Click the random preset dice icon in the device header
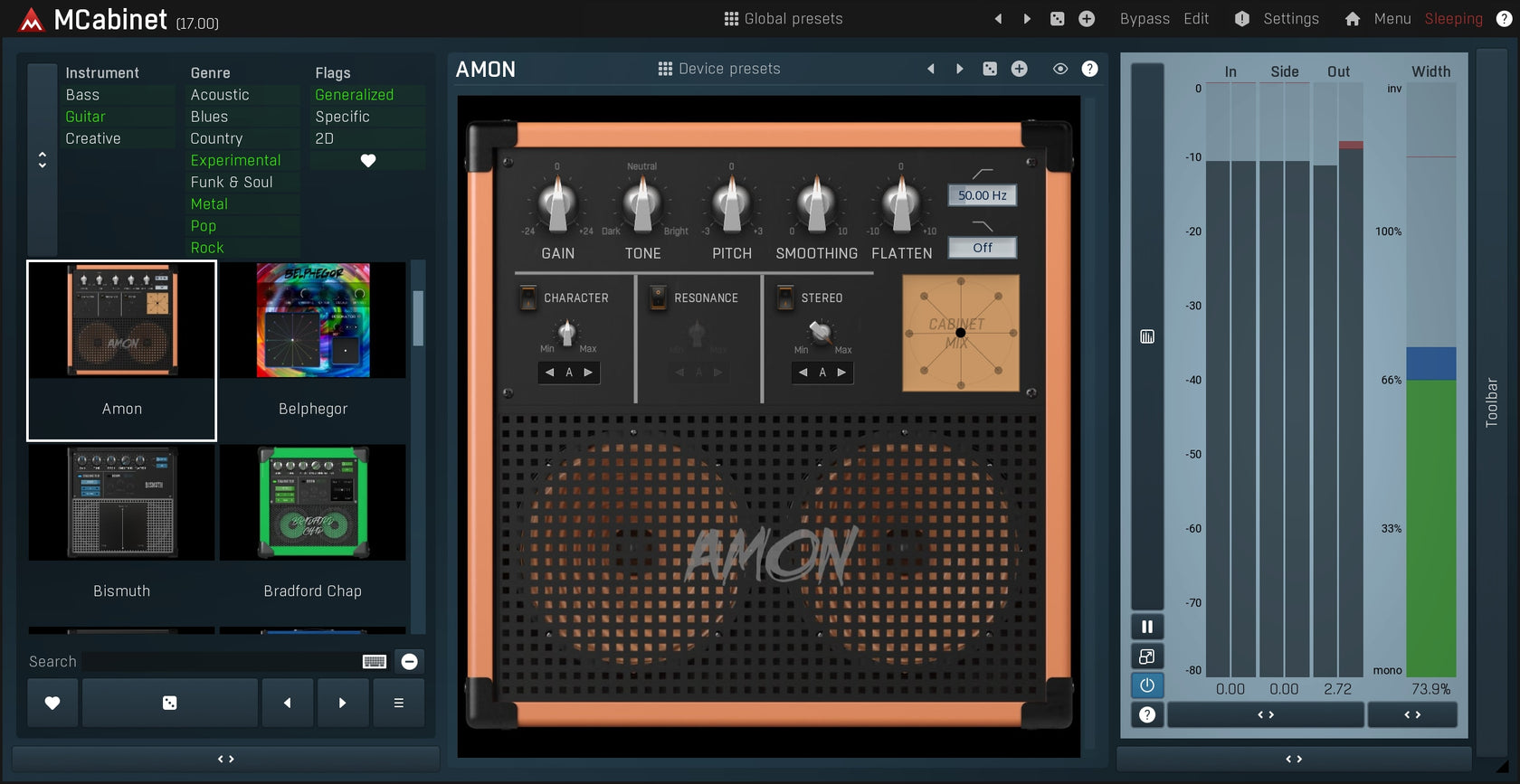 click(990, 69)
